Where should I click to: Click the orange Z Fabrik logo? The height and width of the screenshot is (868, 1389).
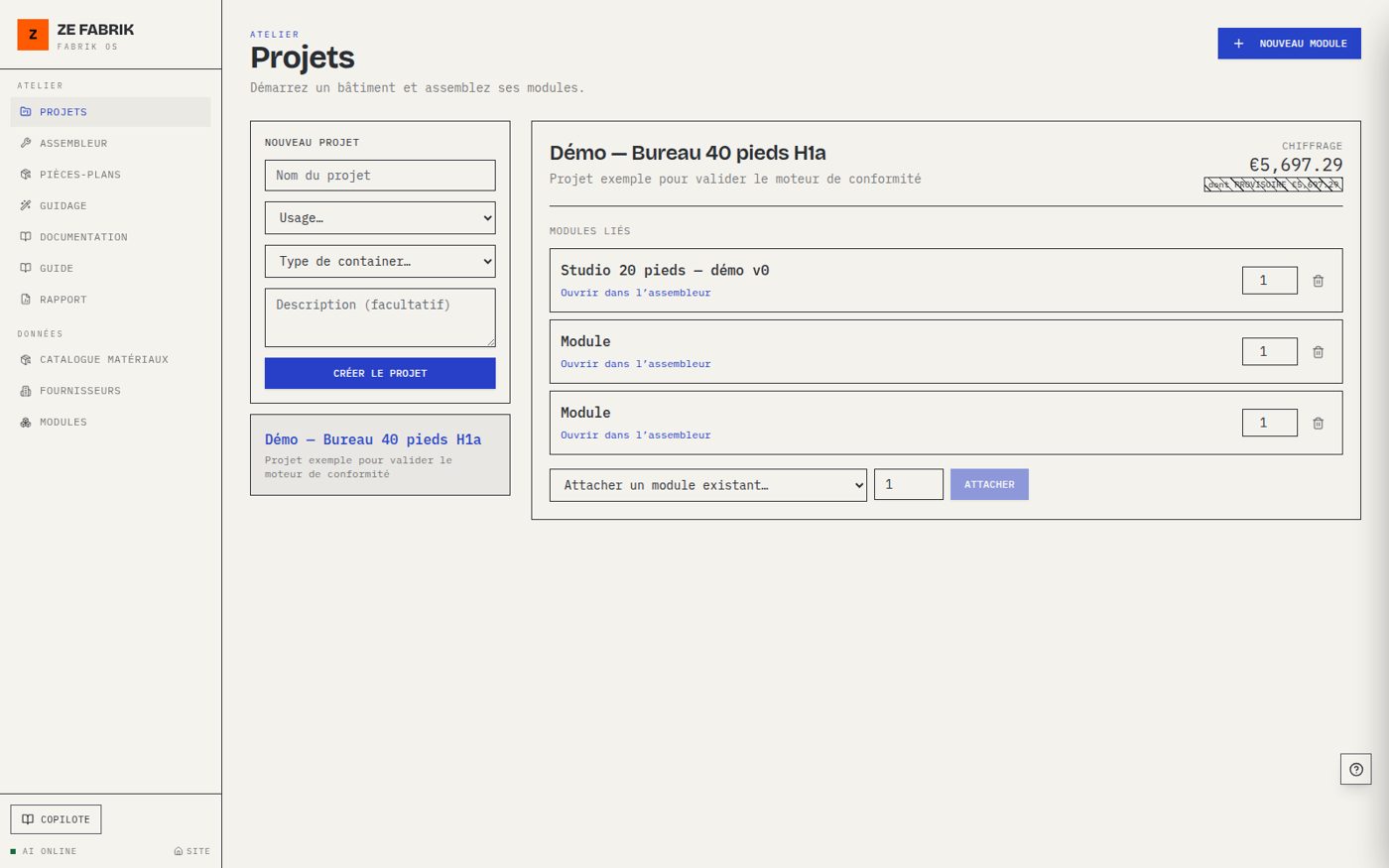tap(33, 35)
